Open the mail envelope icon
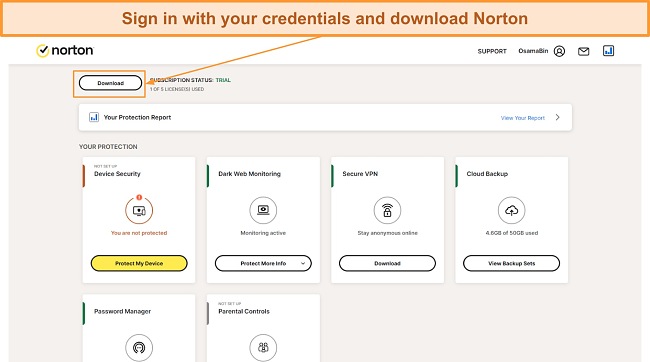 pos(584,51)
